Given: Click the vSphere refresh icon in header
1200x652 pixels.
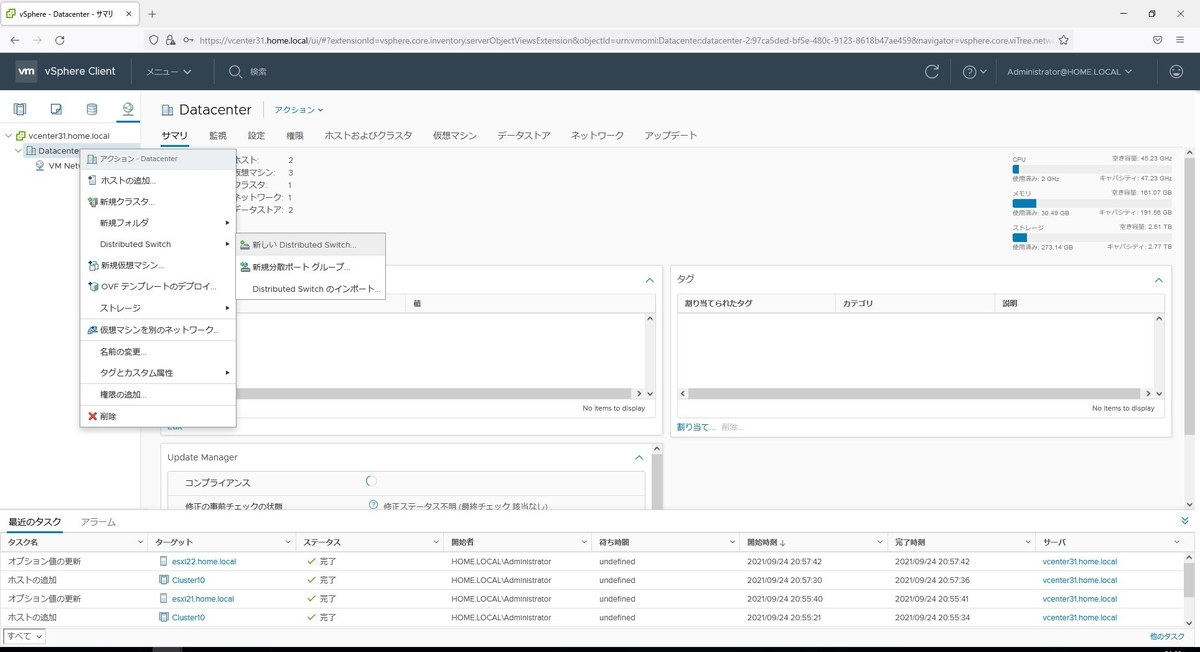Looking at the screenshot, I should coord(932,71).
